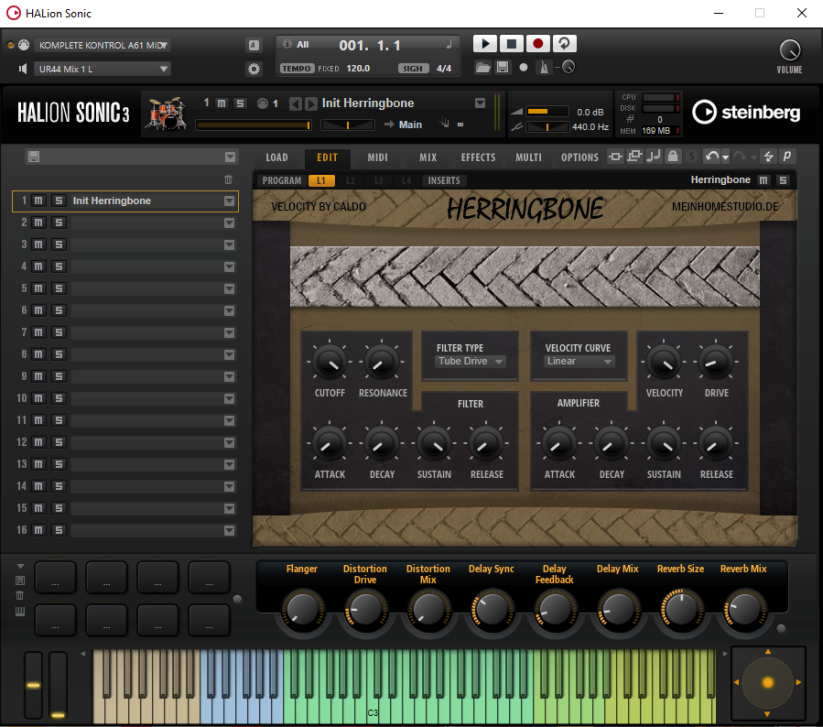This screenshot has width=823, height=727.
Task: Click the PROGRAM button
Action: coord(282,181)
